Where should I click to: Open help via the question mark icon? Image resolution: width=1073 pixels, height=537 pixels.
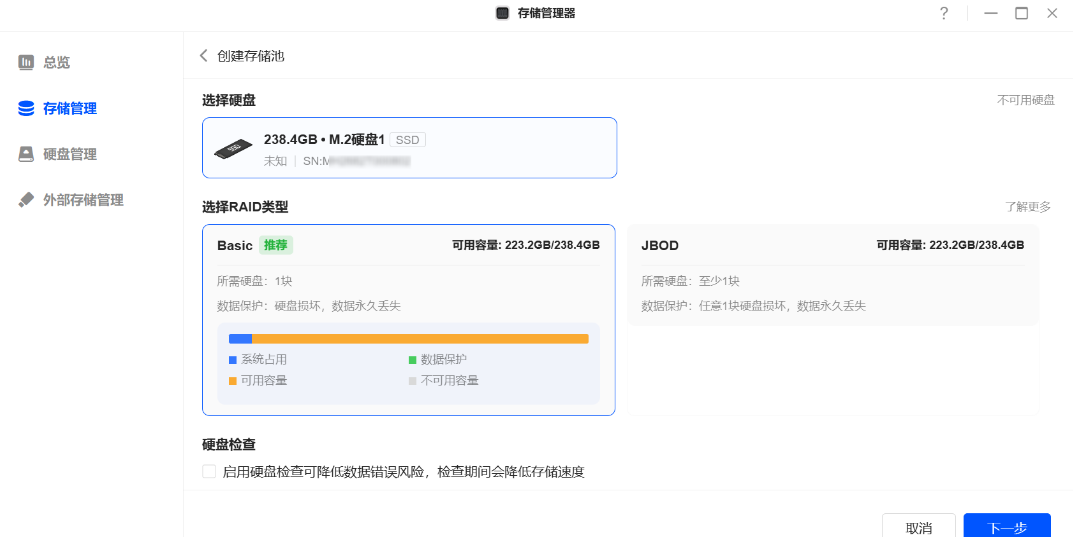point(943,13)
